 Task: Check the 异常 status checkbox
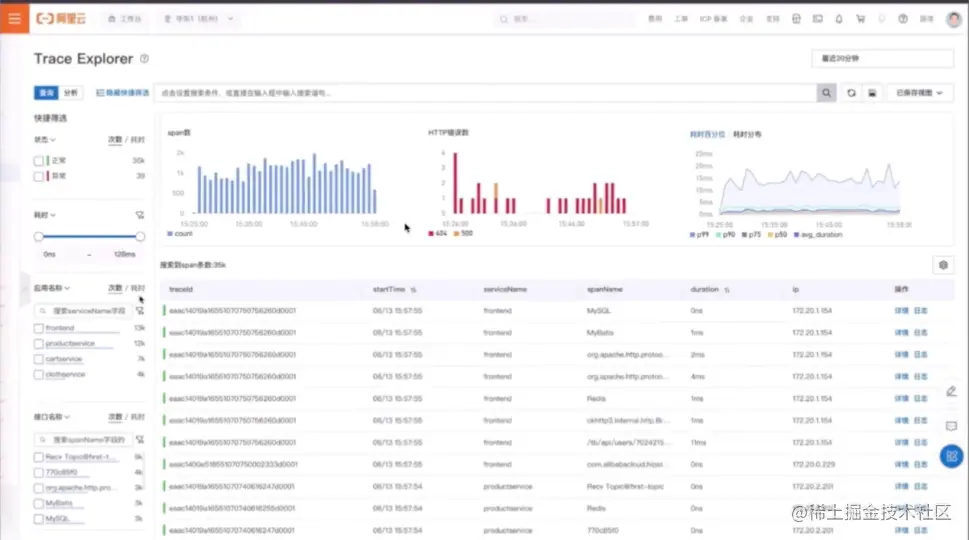coord(39,176)
